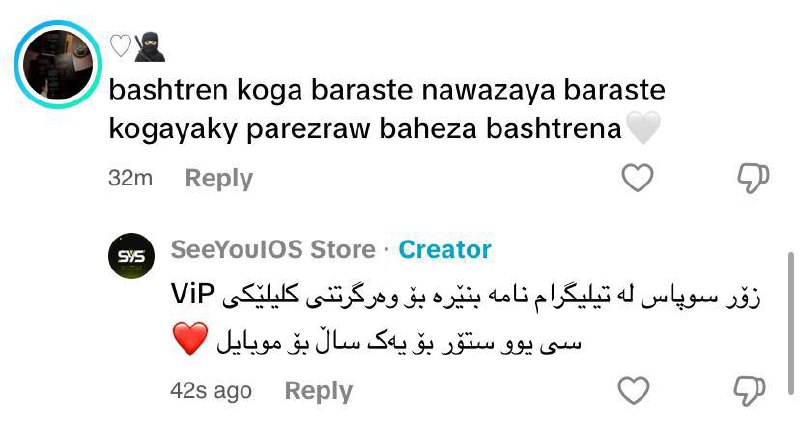
Task: Click the Kurdish reply text second line
Action: pyautogui.click(x=399, y=342)
